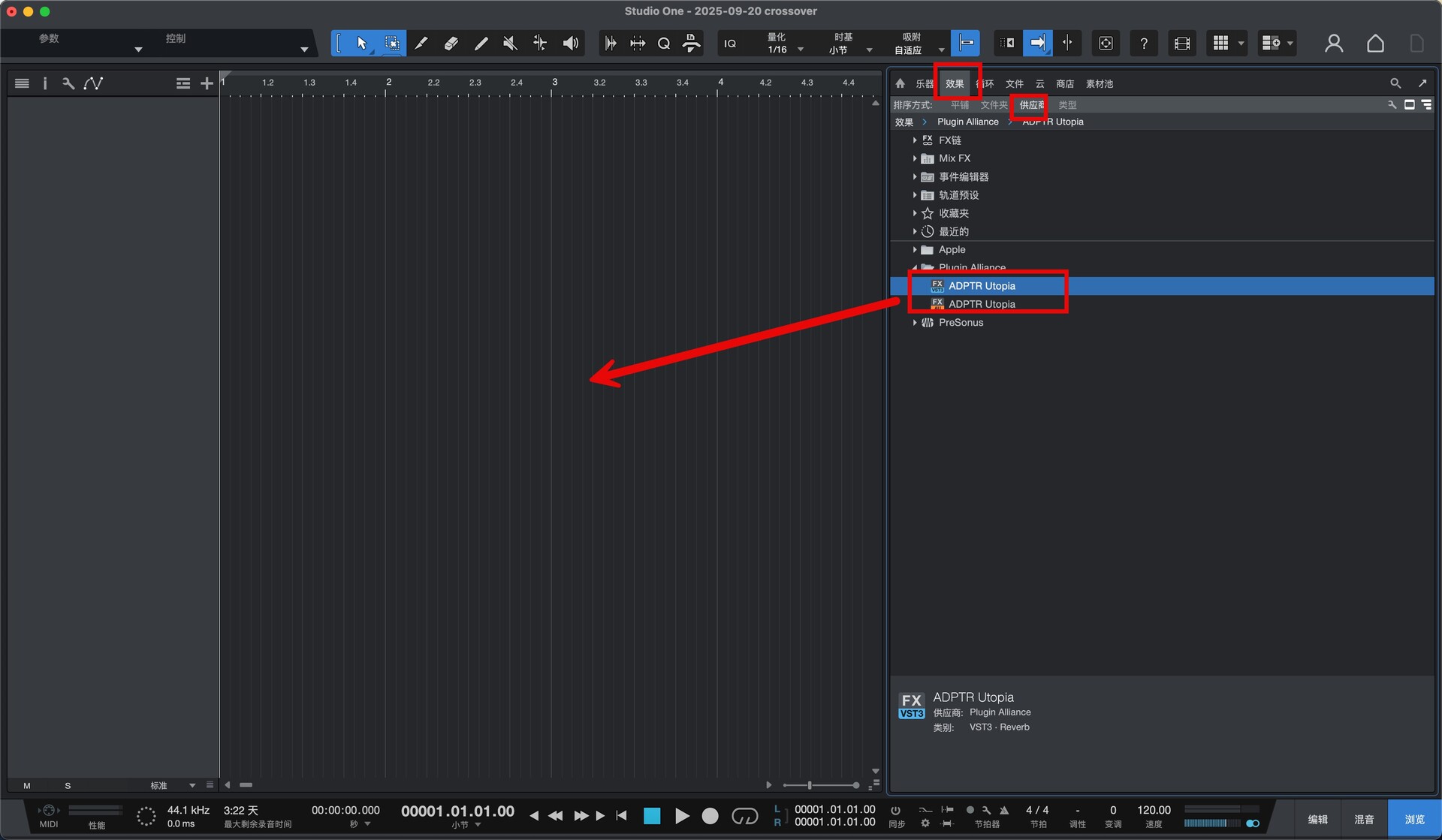
Task: Select the Listen speaker tool
Action: click(x=571, y=44)
